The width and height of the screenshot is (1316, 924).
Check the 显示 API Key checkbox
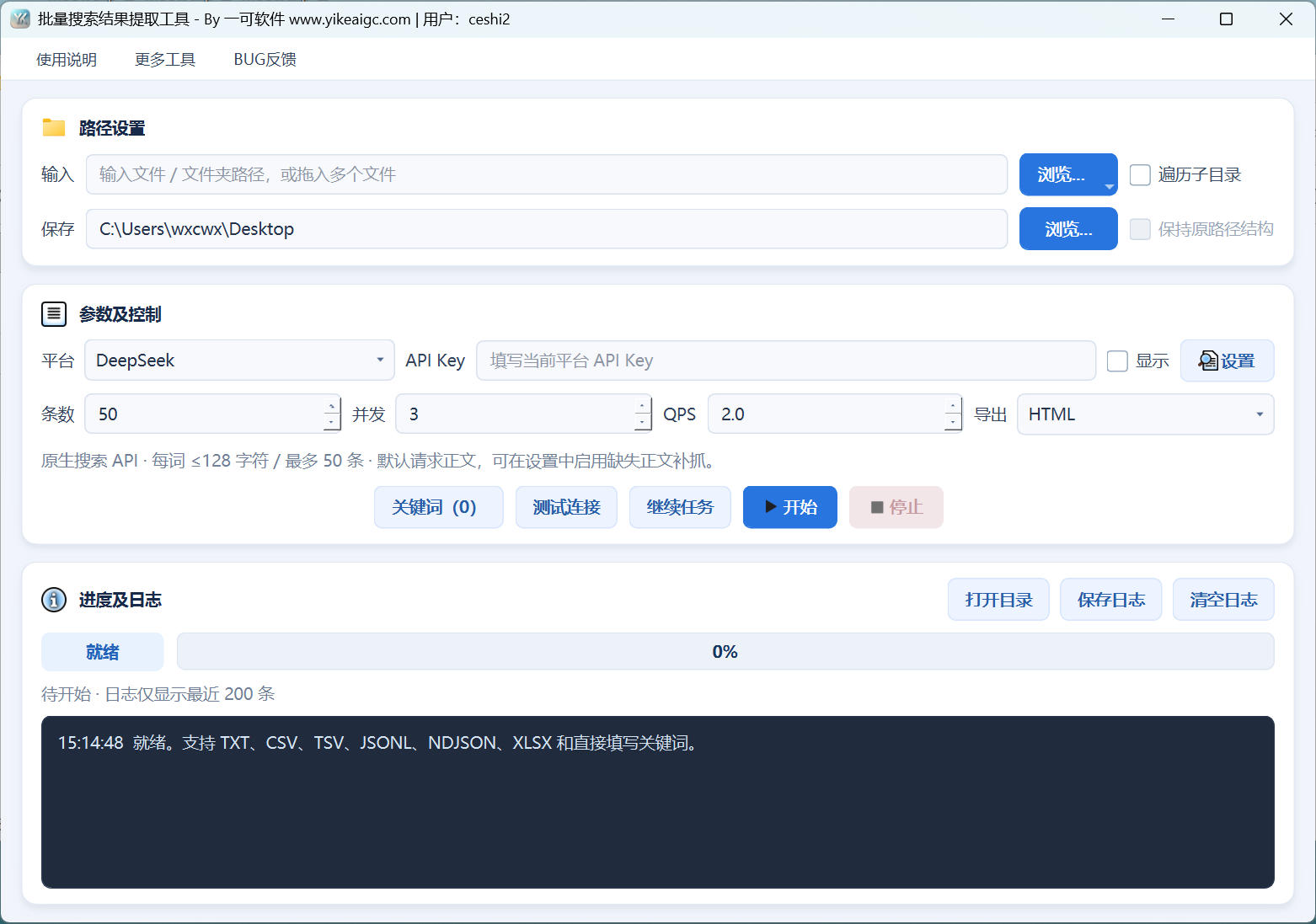point(1117,361)
